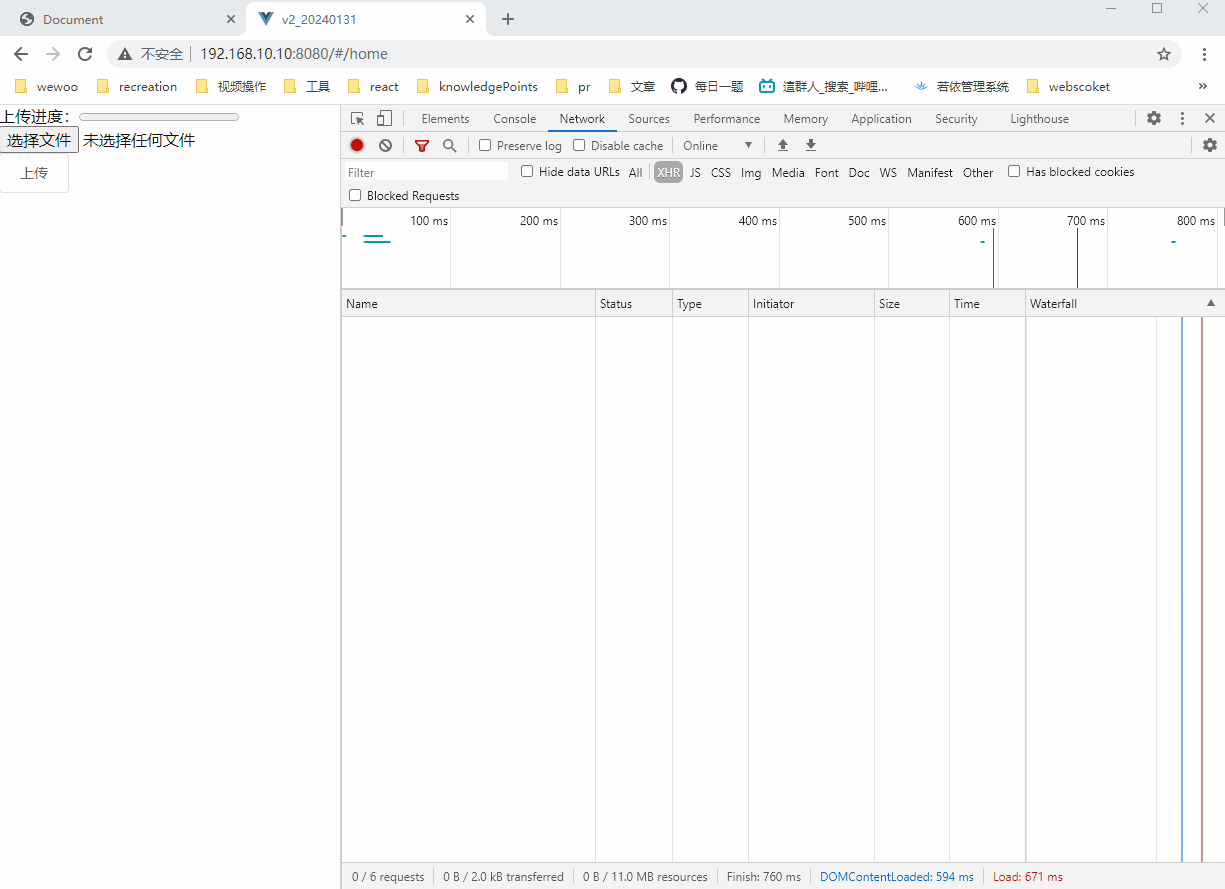Click the 上传 upload button
This screenshot has width=1225, height=889.
pyautogui.click(x=34, y=173)
